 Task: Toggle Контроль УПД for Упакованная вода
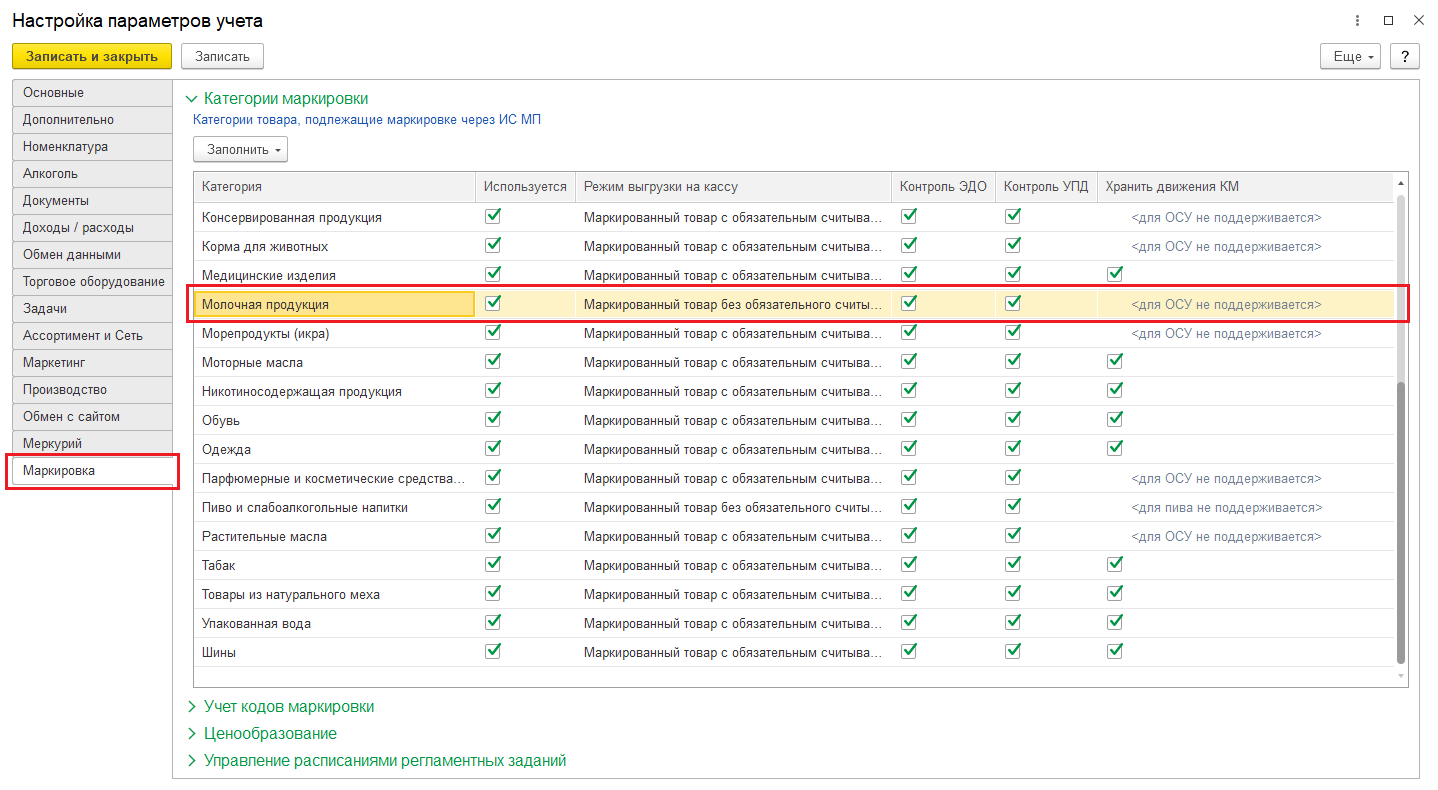point(1013,622)
